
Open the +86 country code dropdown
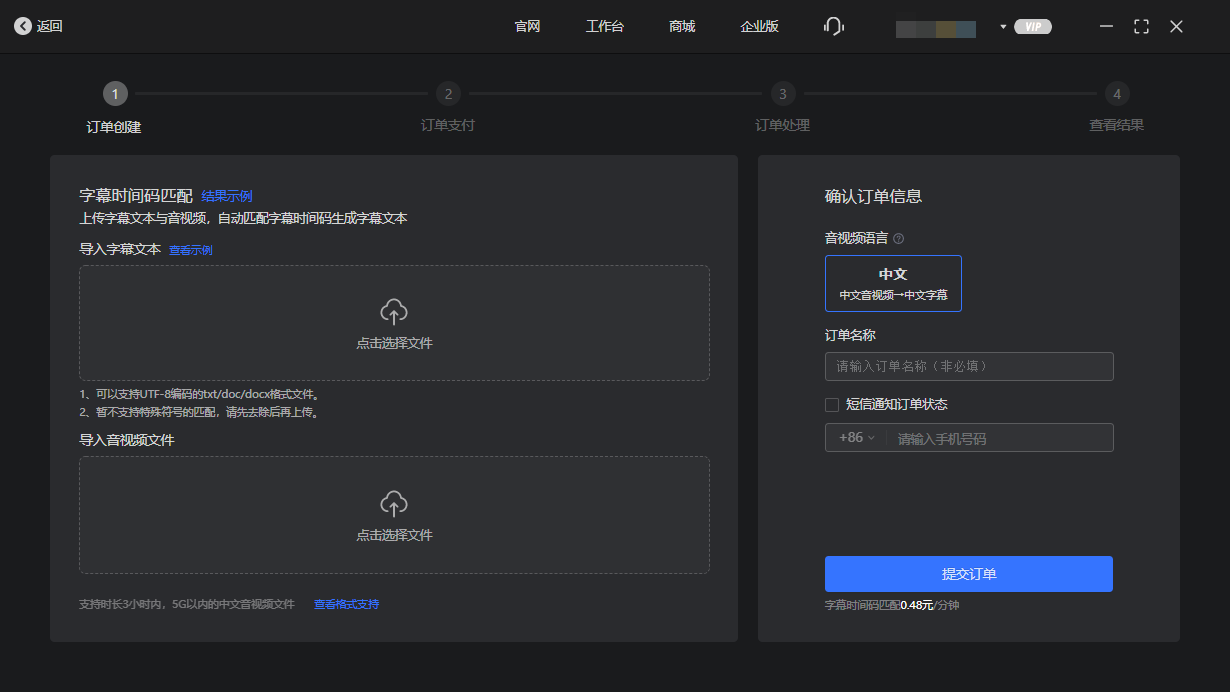click(857, 438)
